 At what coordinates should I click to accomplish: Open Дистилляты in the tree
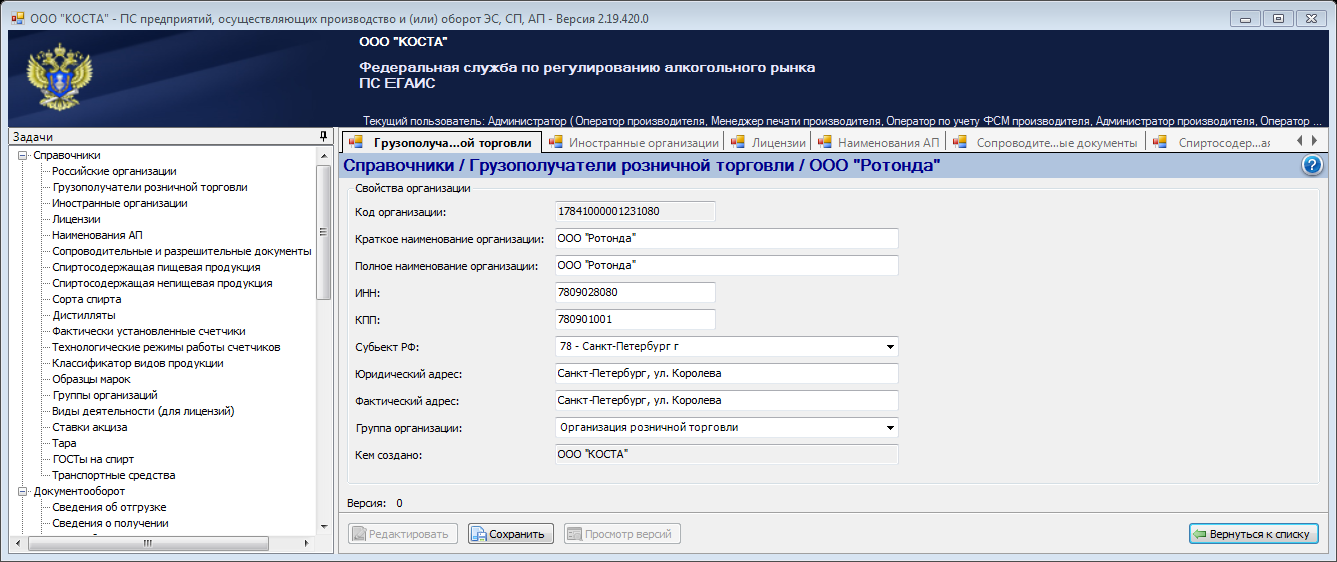point(84,315)
